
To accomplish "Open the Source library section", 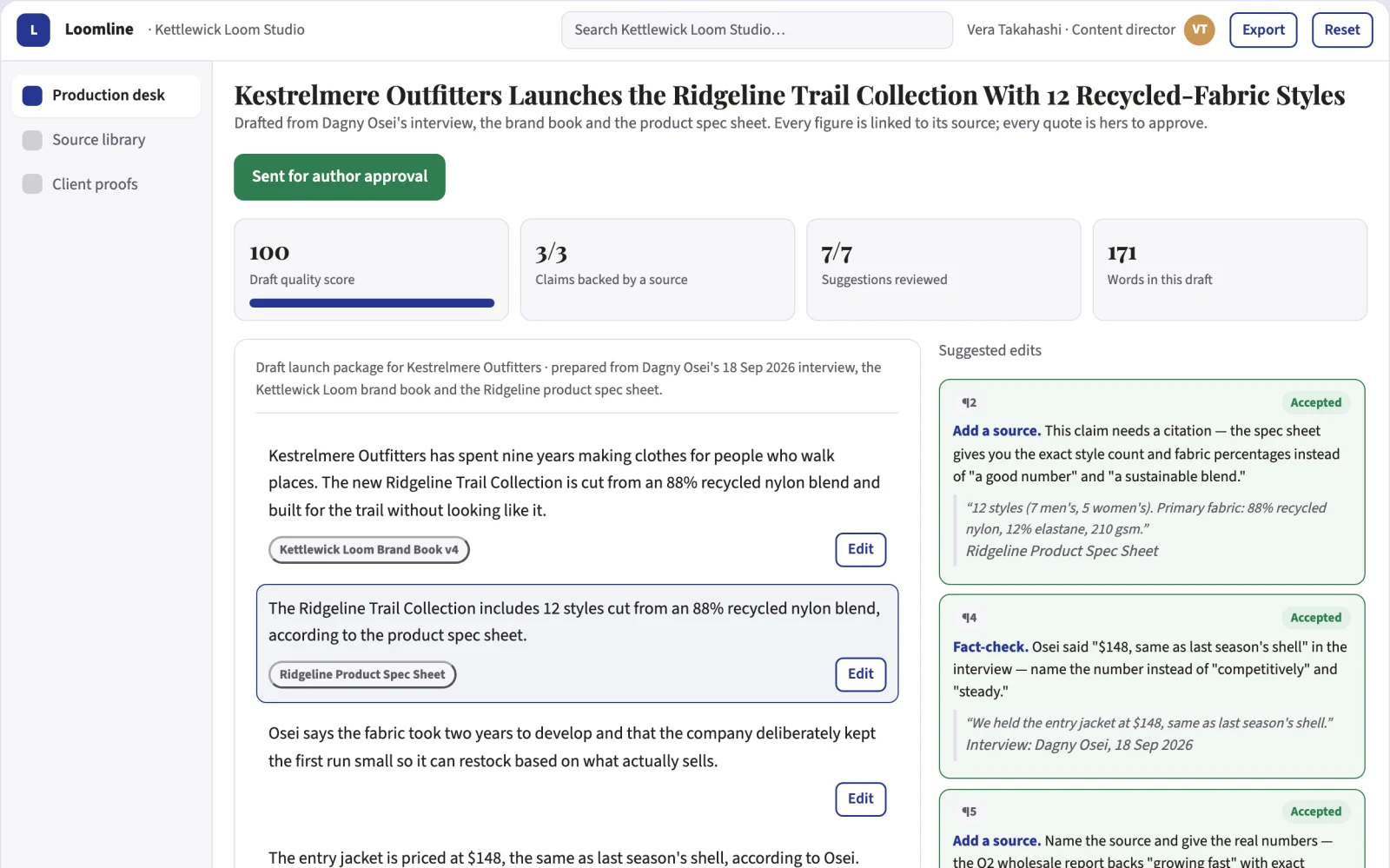I will 106,140.
